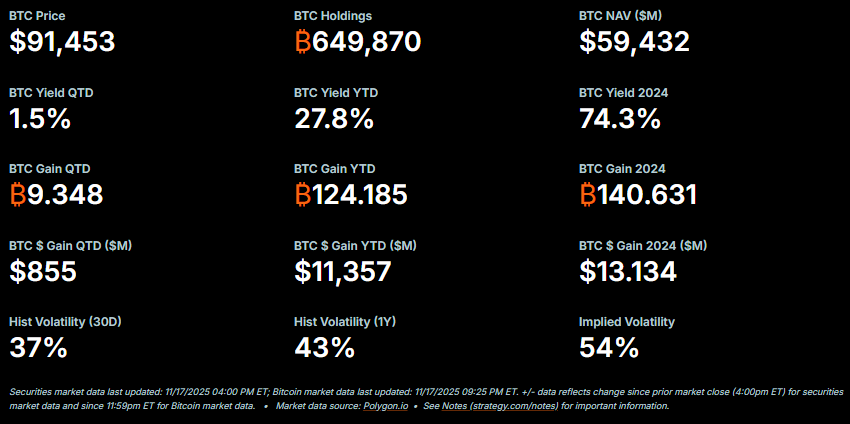Click the Implied Volatility label

(626, 322)
